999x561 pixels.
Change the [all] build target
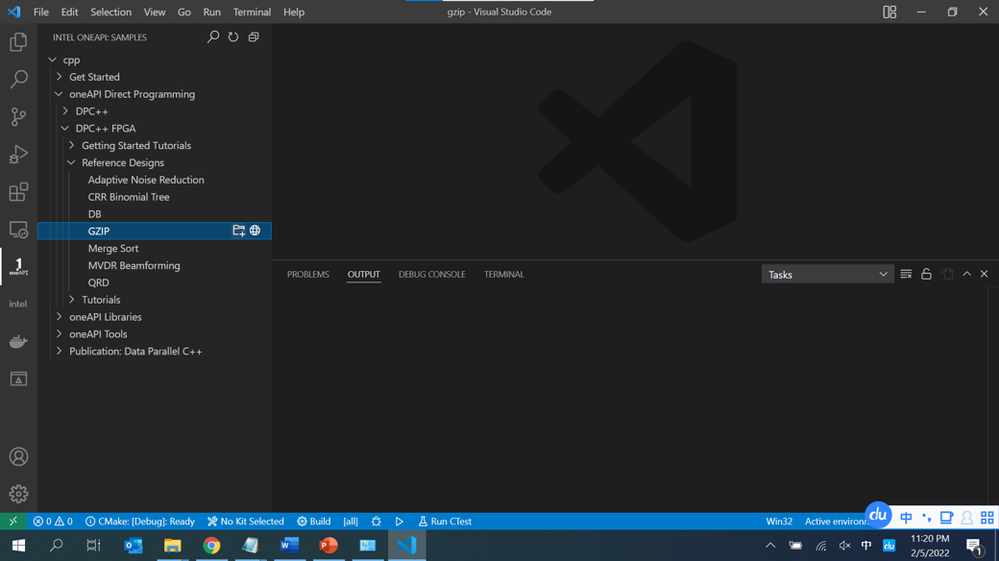350,521
